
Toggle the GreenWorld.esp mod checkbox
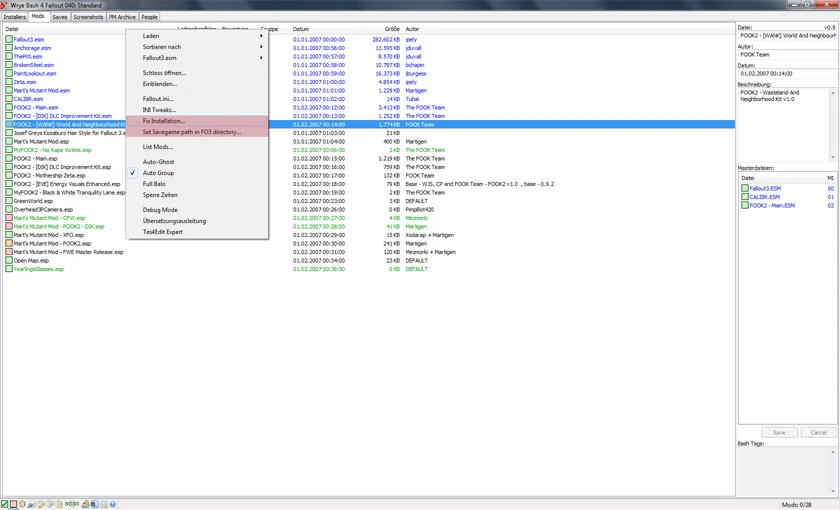point(9,201)
